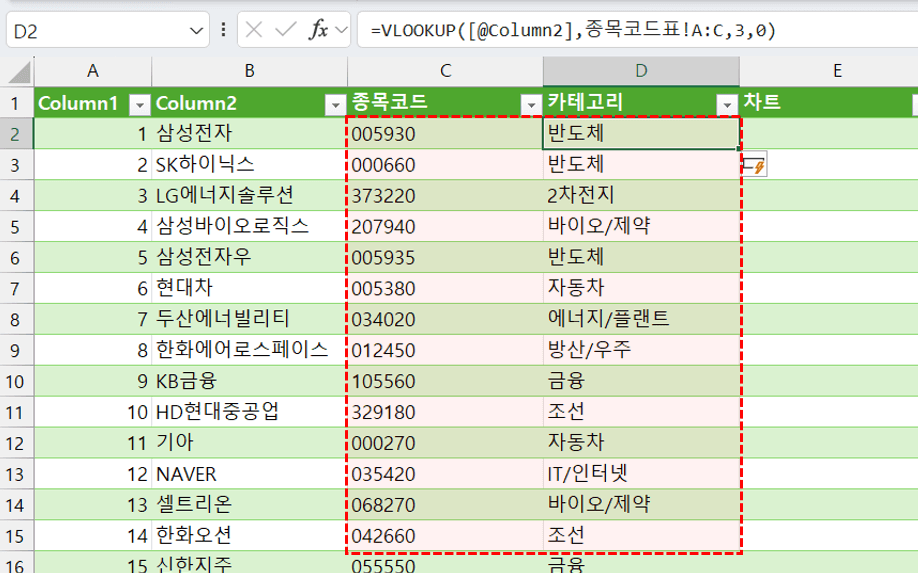Click the category cell 자동차 in row 7
Image resolution: width=918 pixels, height=573 pixels.
coord(641,289)
